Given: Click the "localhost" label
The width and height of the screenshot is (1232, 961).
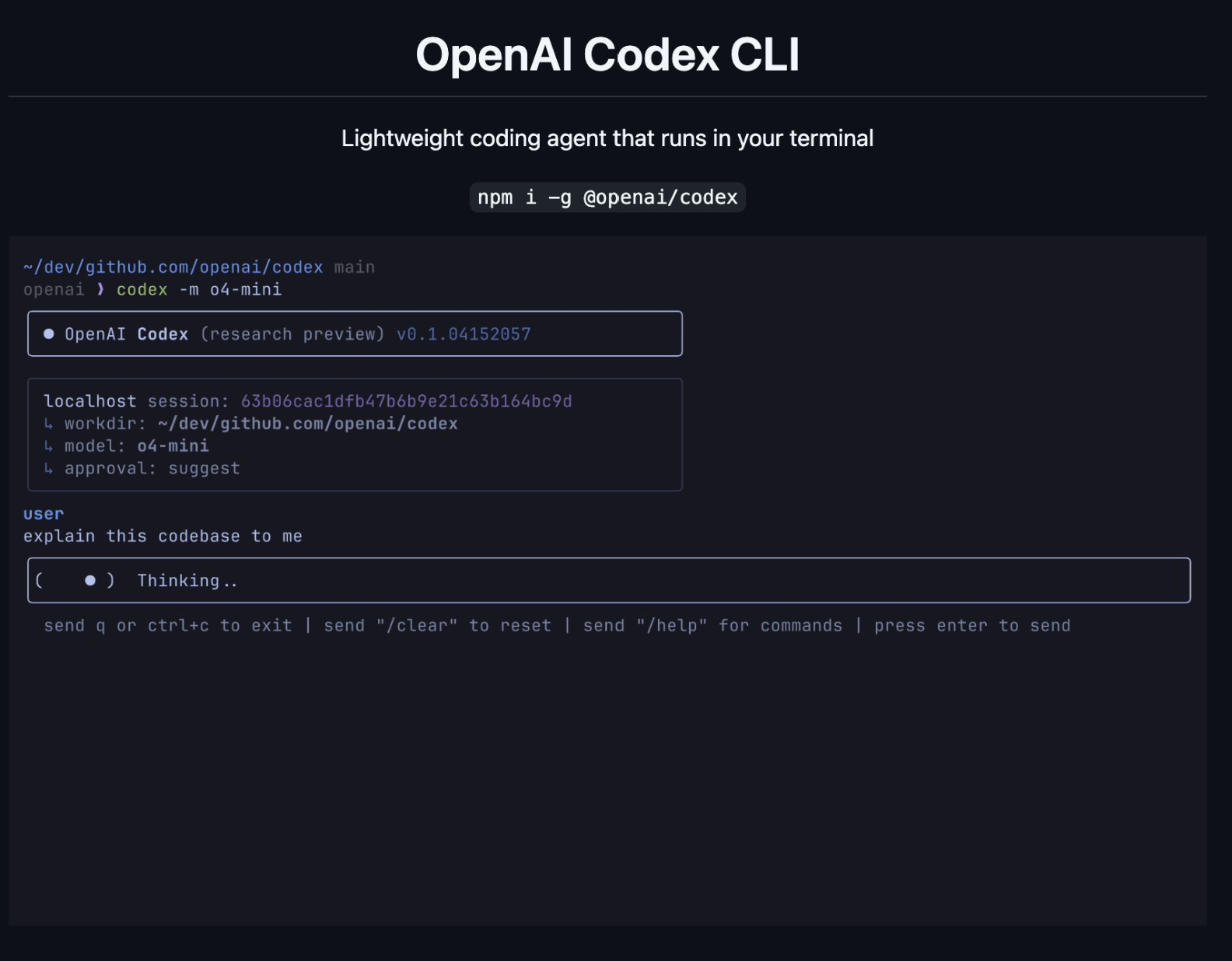Looking at the screenshot, I should click(90, 401).
